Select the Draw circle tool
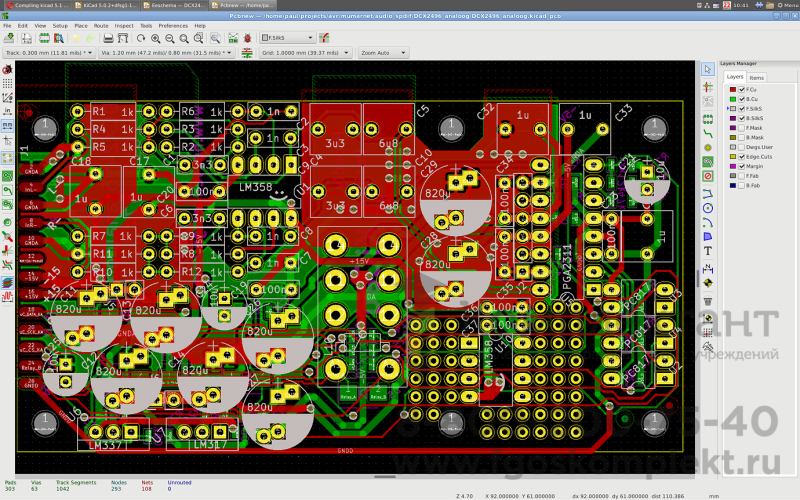Screen dimensions: 800x500 coord(708,208)
